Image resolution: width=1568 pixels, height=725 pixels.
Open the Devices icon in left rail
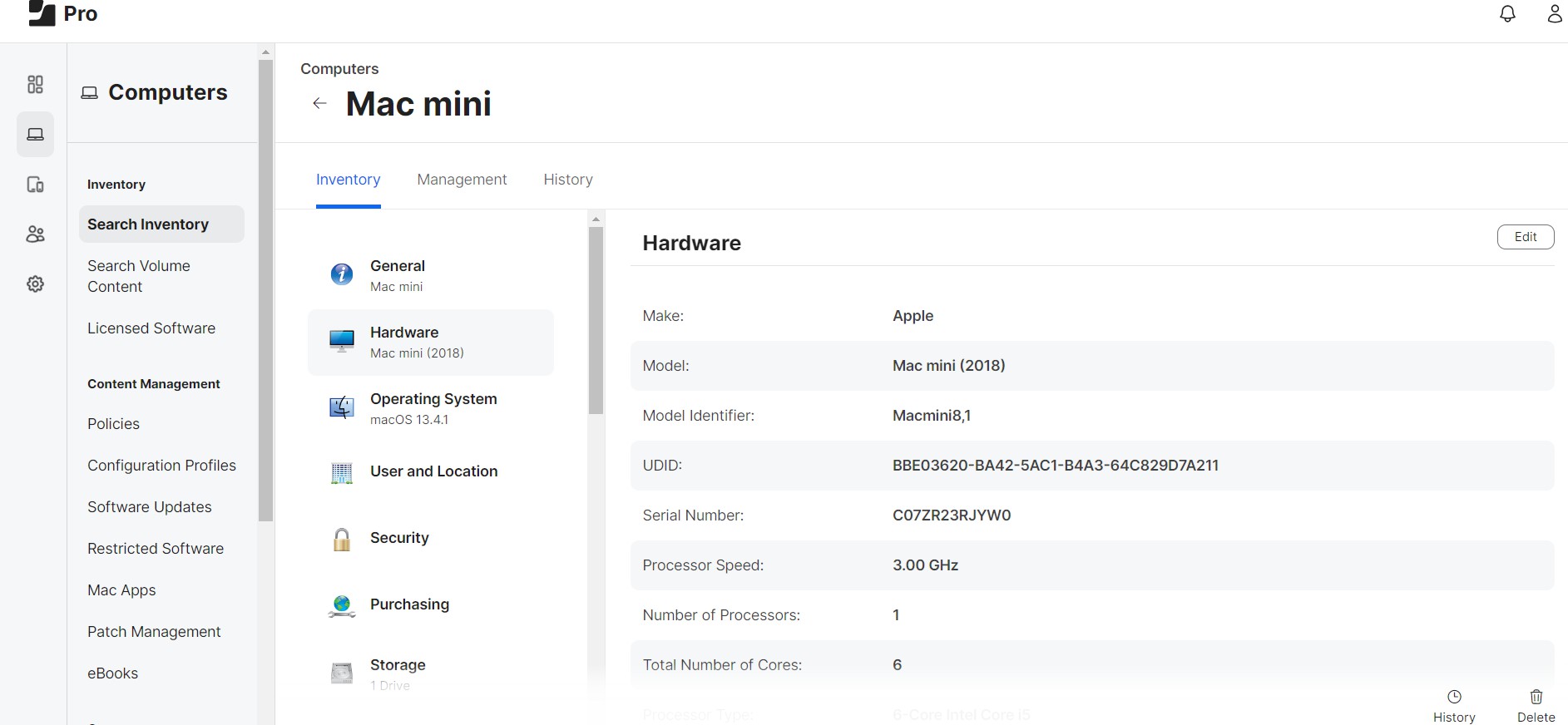click(x=35, y=185)
